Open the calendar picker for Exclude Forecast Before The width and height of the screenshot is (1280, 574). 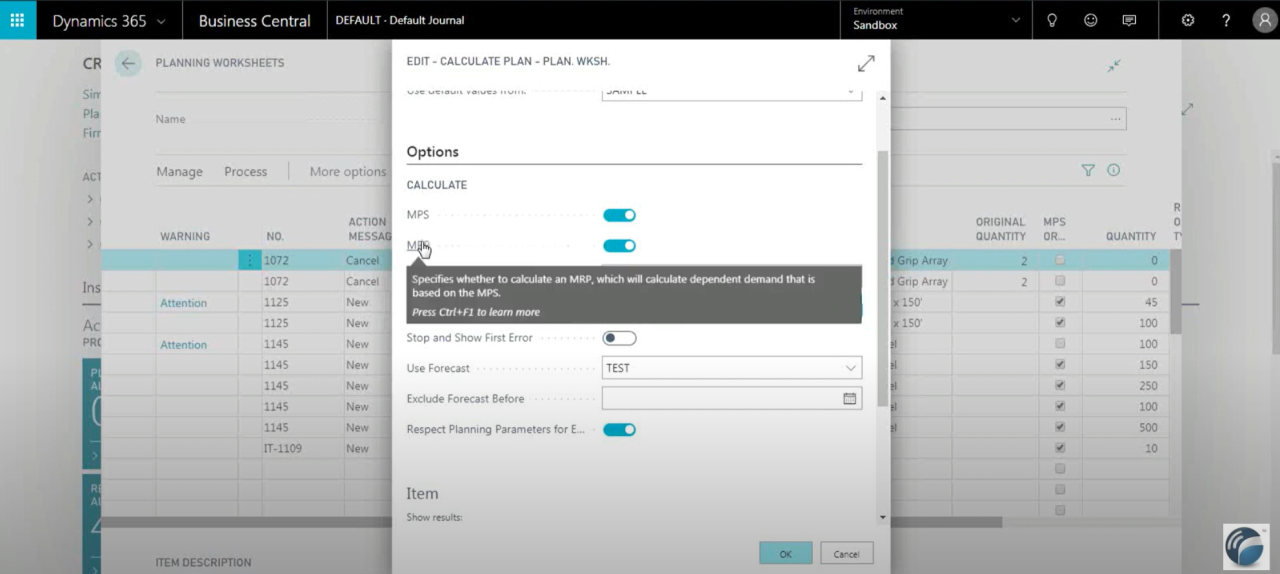pos(850,398)
